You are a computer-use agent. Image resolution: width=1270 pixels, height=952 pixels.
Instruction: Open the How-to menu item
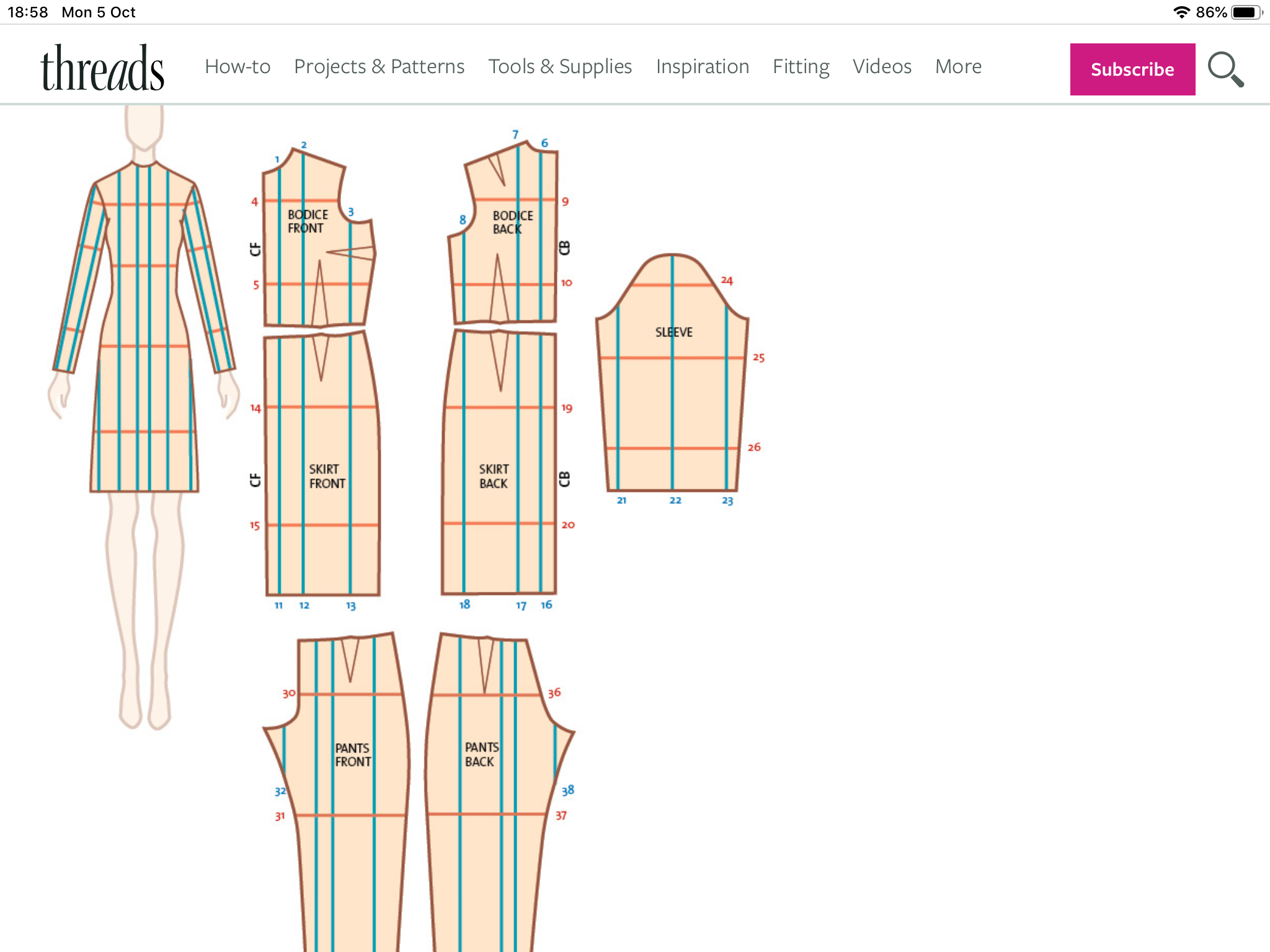(238, 66)
